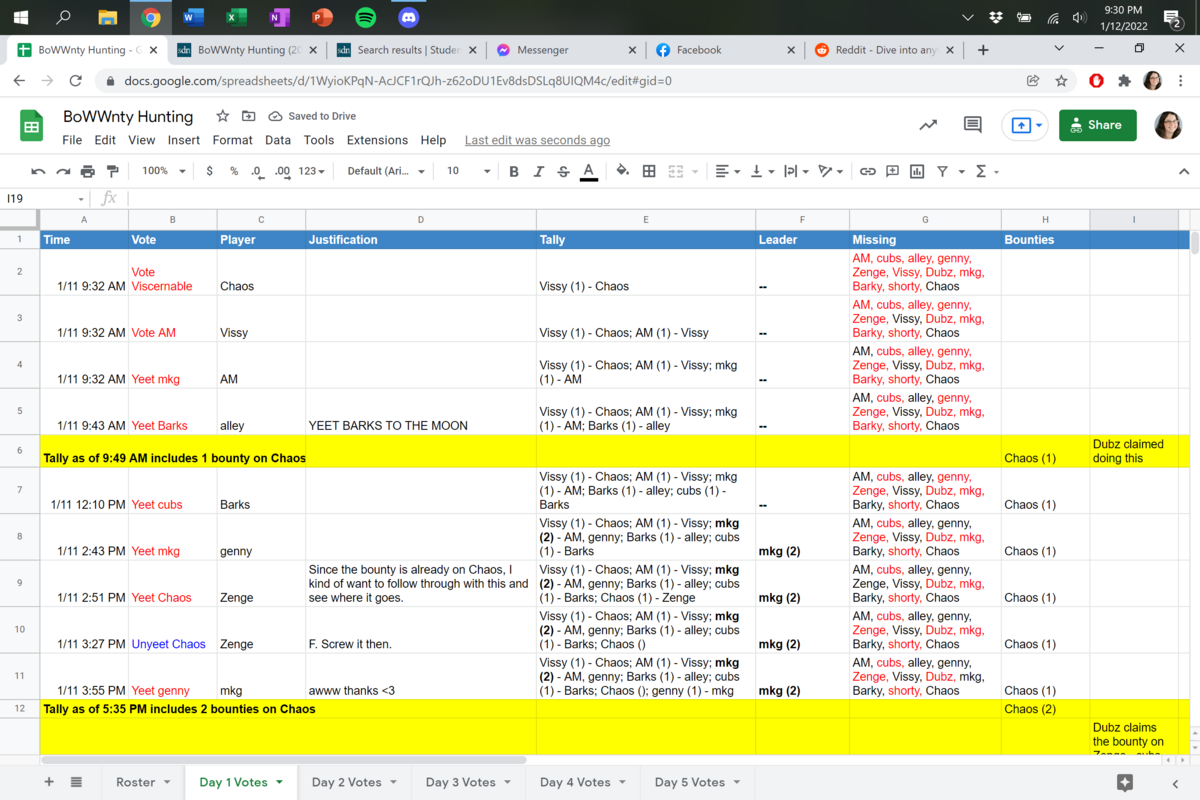
Task: Click the insert link icon
Action: pos(867,171)
